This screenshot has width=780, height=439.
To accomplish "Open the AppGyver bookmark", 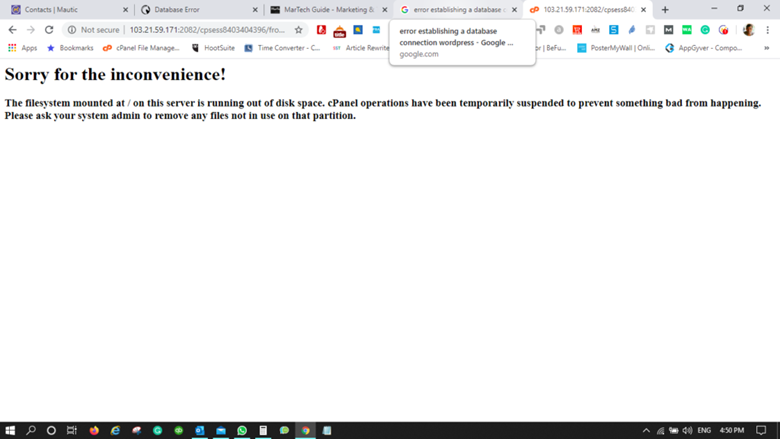I will [704, 48].
